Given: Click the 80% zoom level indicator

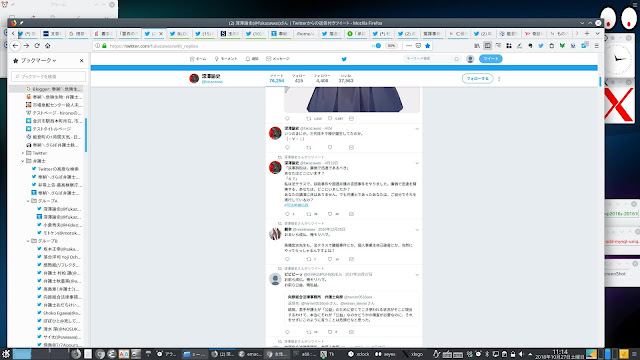Looking at the screenshot, I should 391,46.
